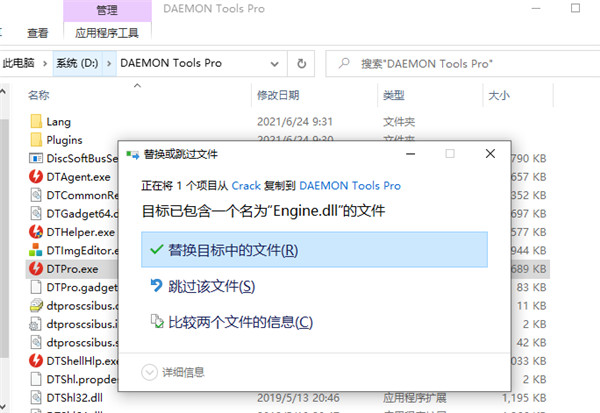Click the blue skip arrow icon
This screenshot has width=600, height=413.
tap(156, 285)
